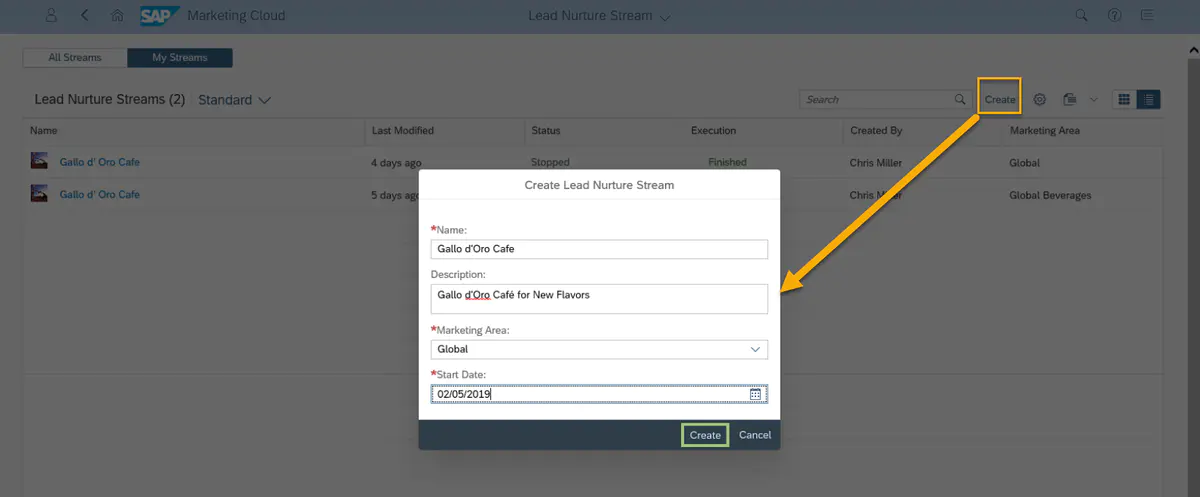Viewport: 1200px width, 497px height.
Task: Click into the Description text area
Action: 600,299
